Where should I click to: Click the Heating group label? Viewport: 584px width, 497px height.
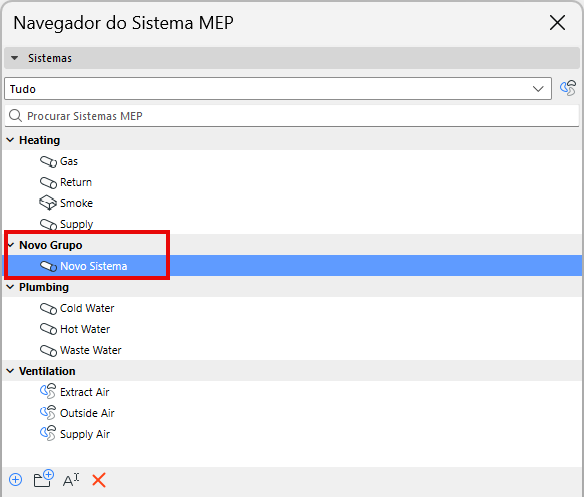point(39,140)
